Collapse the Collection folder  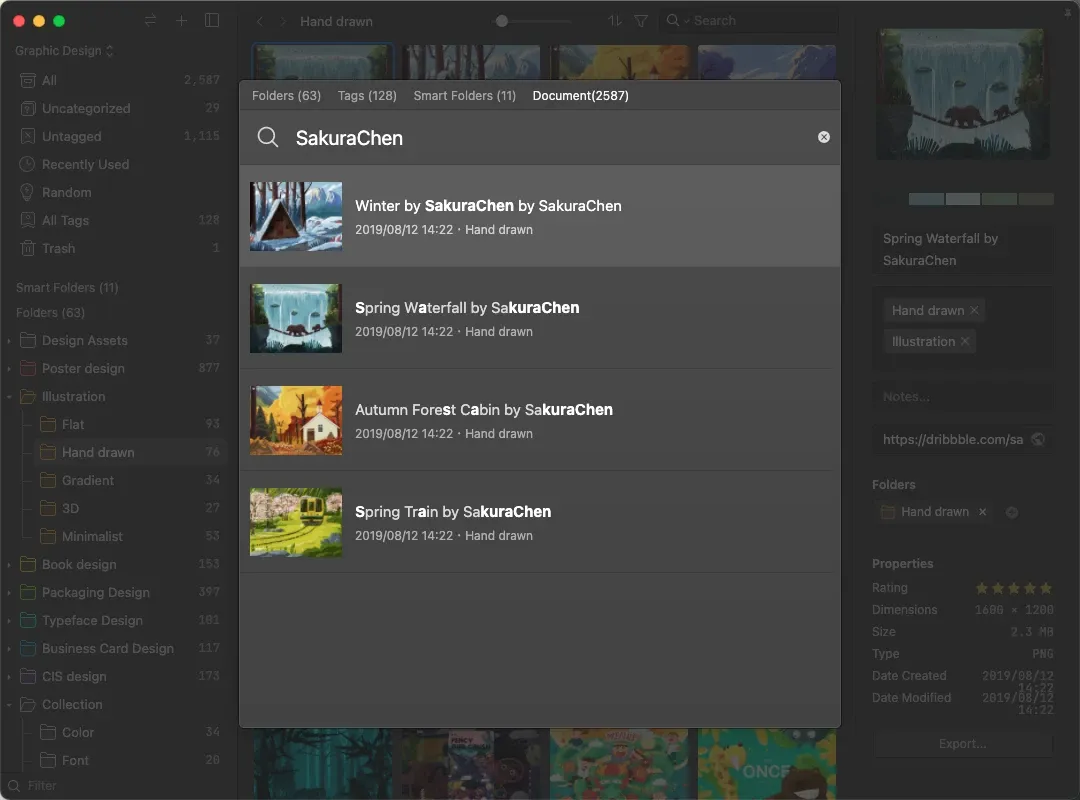coord(9,705)
